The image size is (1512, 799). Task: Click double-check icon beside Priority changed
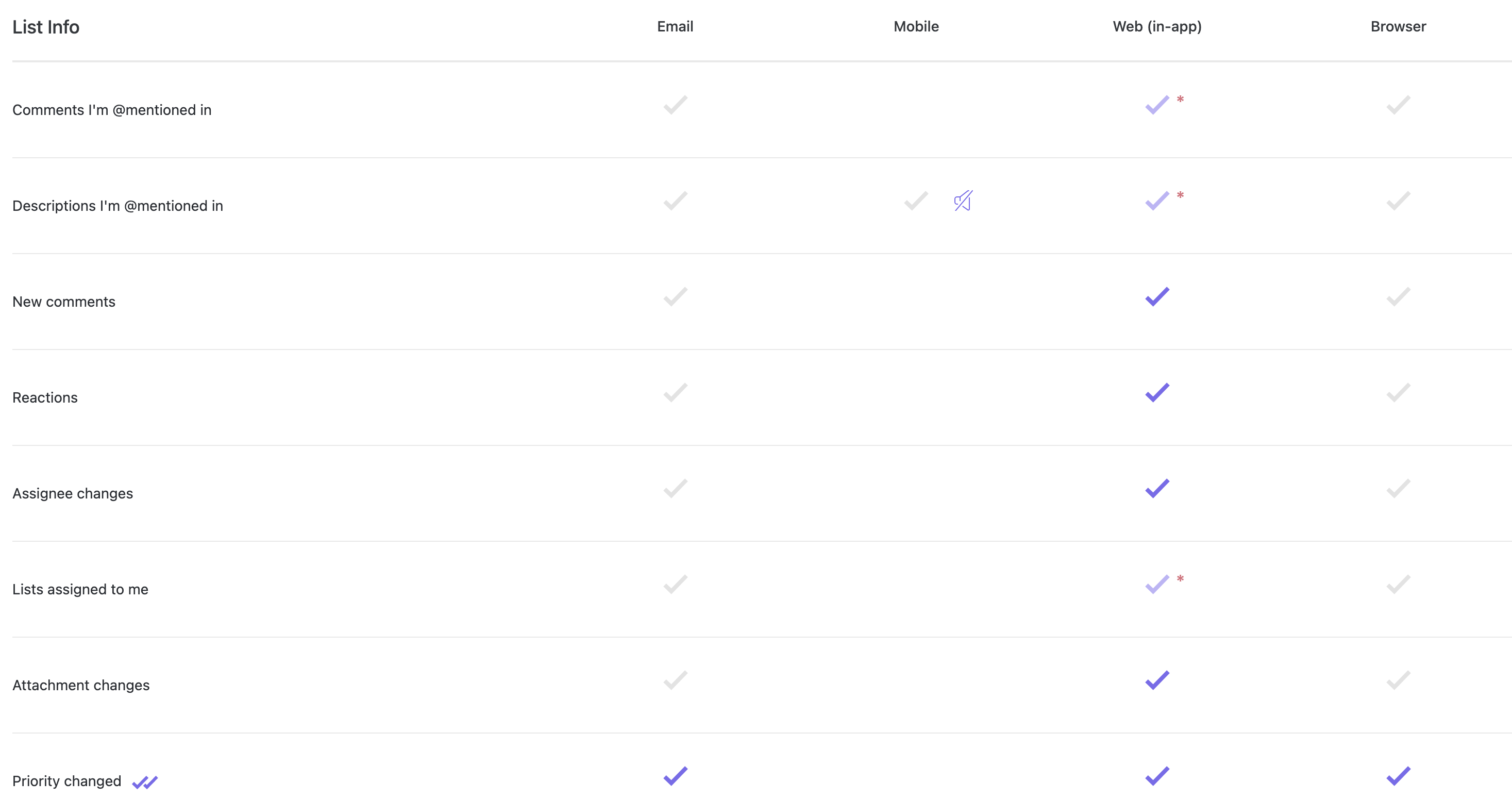145,782
